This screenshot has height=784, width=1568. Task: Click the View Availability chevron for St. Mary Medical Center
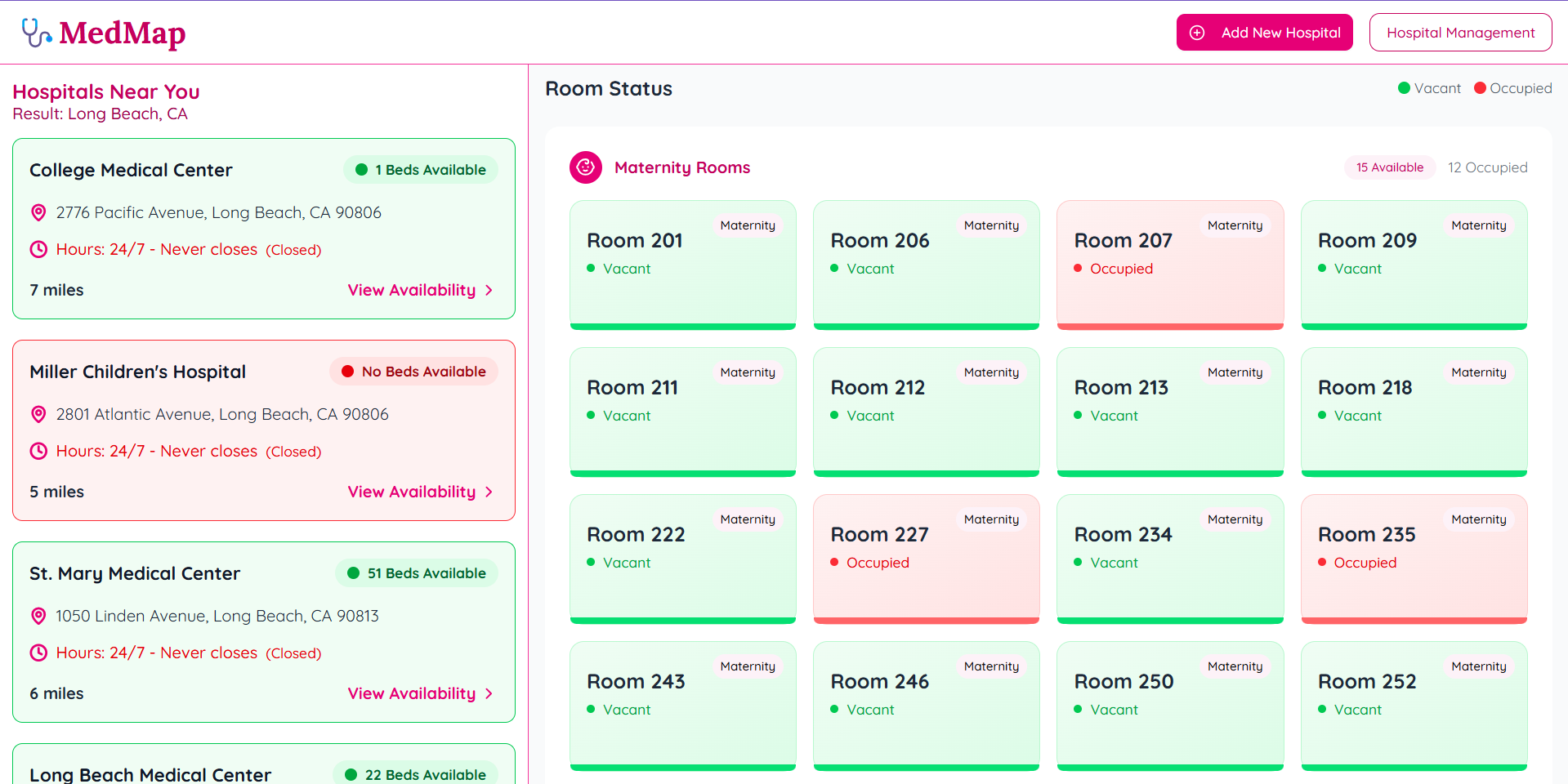(x=489, y=693)
